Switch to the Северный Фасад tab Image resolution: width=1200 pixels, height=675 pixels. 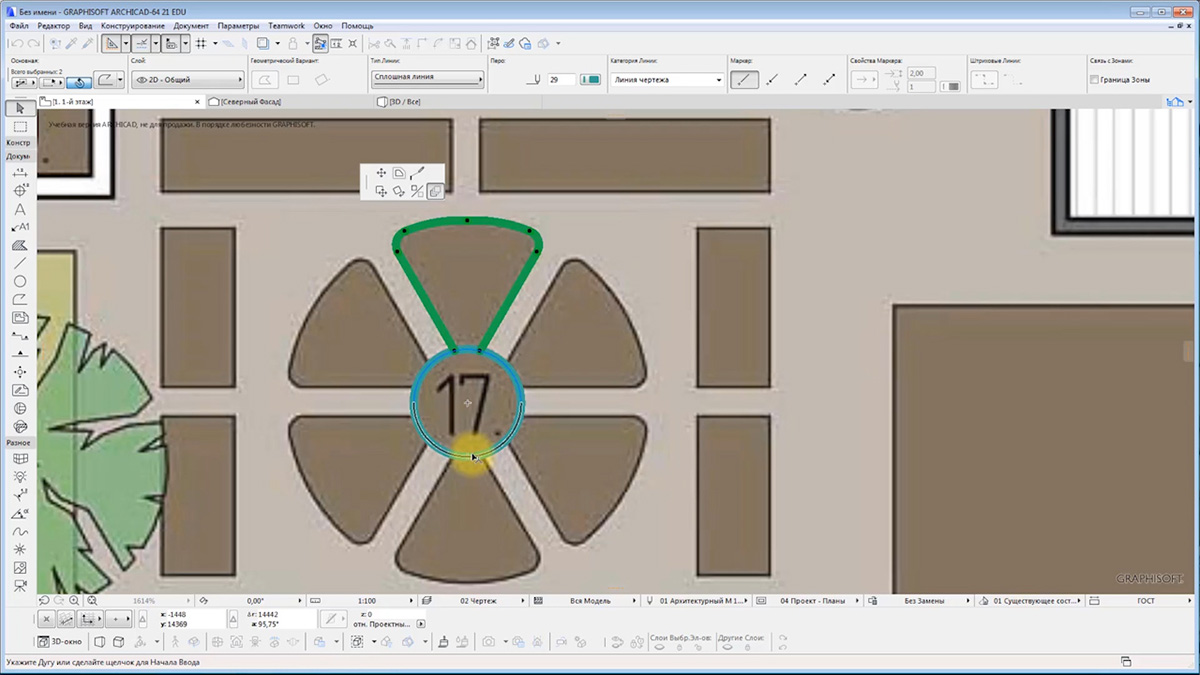[250, 102]
